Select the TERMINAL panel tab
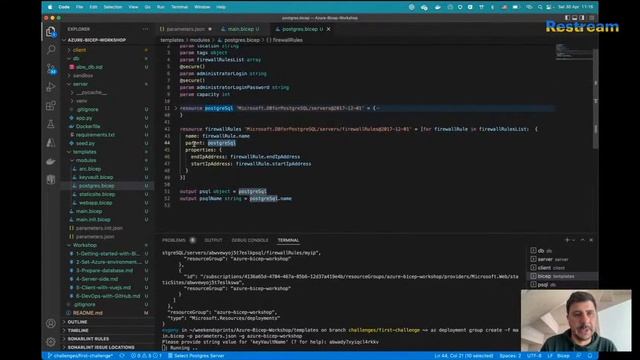 tap(288, 240)
